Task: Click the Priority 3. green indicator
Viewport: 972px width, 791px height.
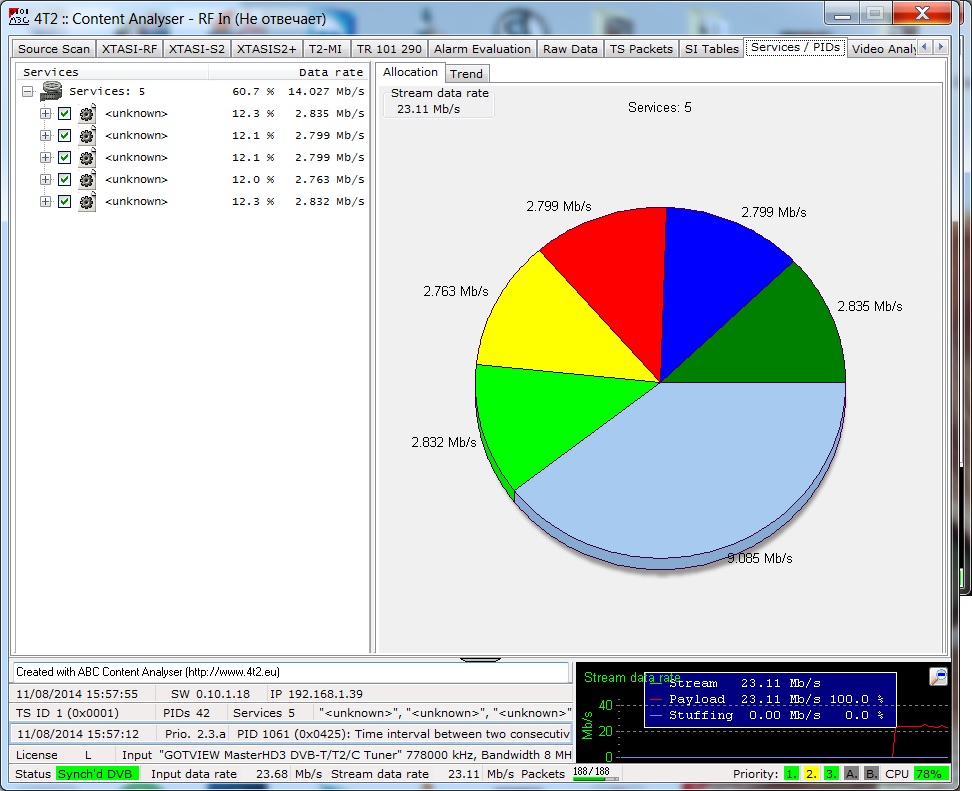Action: tap(831, 774)
